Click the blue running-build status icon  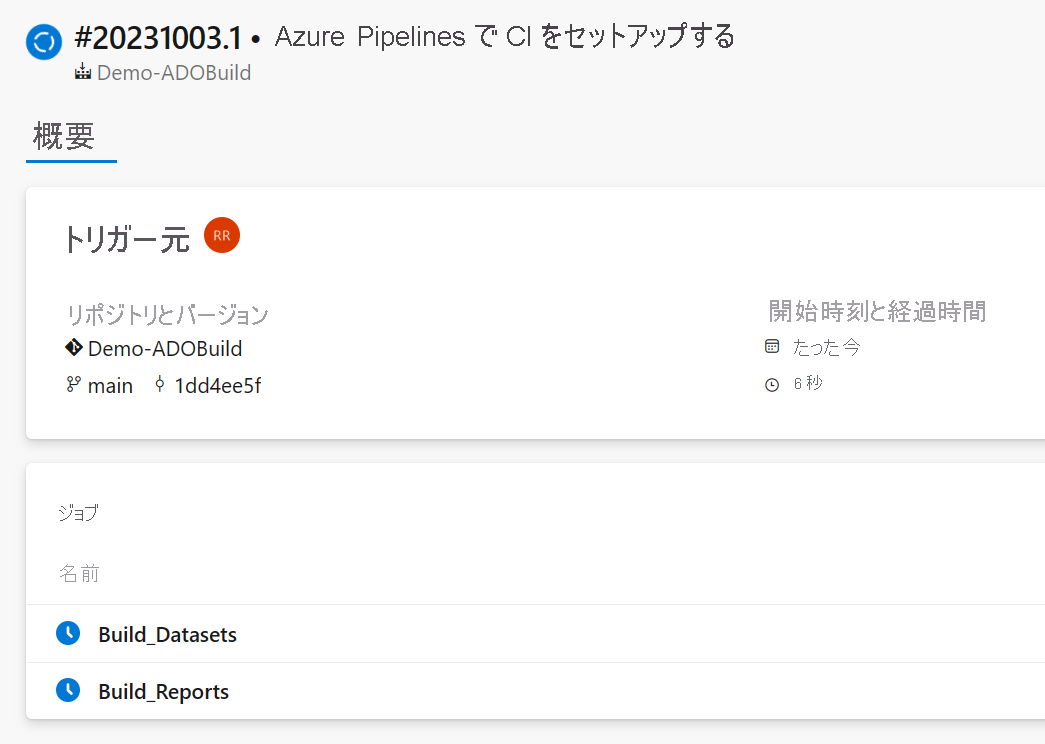coord(44,42)
